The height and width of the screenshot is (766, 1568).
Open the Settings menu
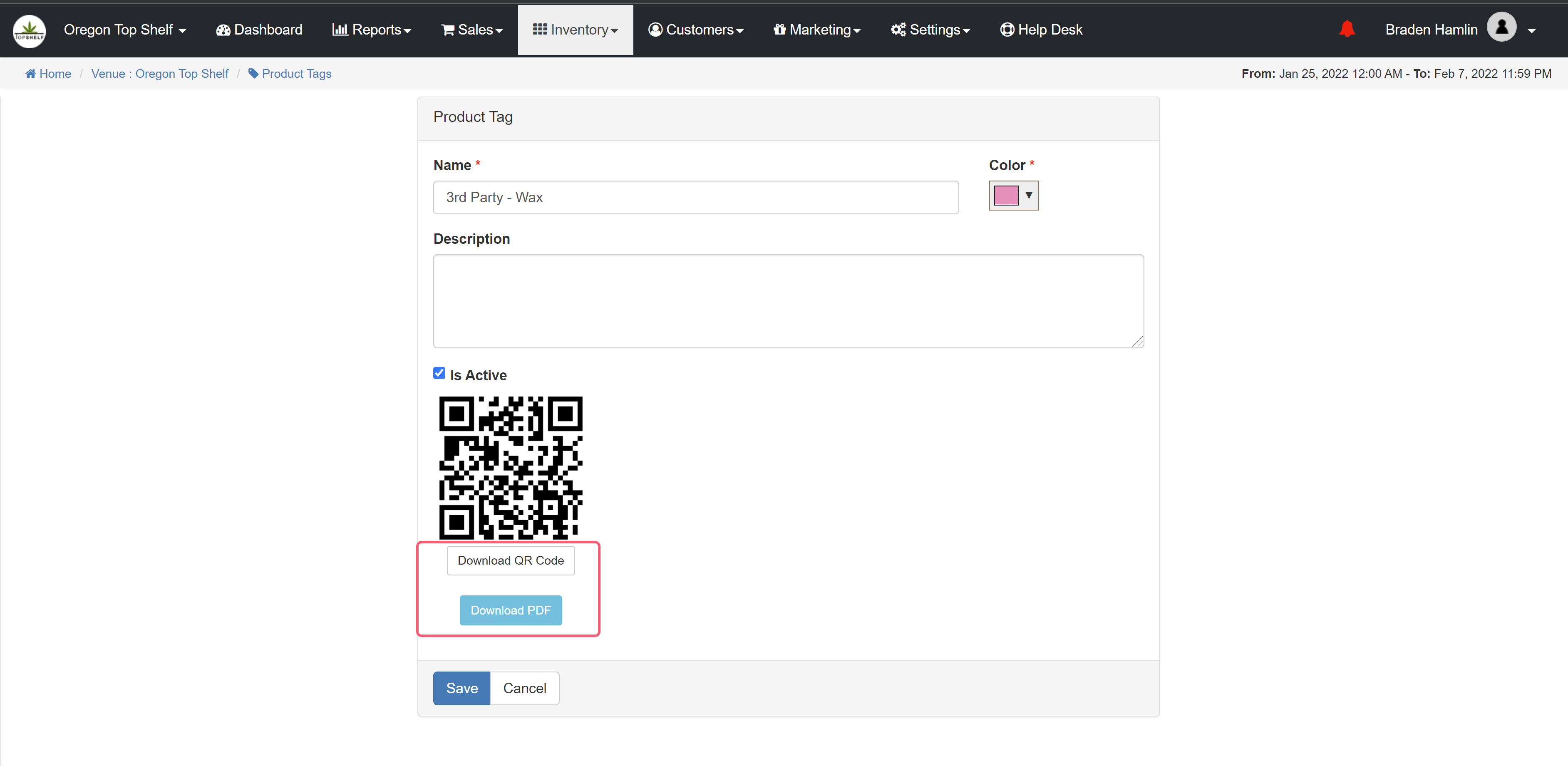(x=930, y=30)
